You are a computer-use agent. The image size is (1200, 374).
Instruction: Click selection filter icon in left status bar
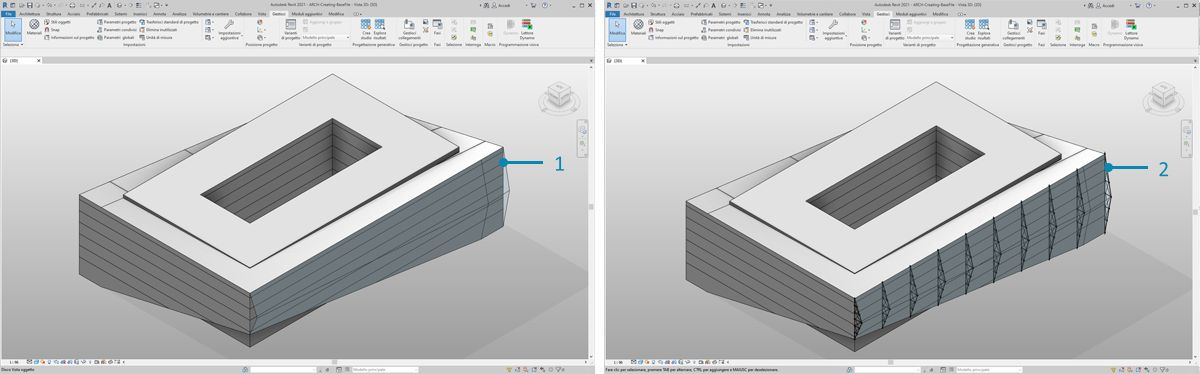560,369
